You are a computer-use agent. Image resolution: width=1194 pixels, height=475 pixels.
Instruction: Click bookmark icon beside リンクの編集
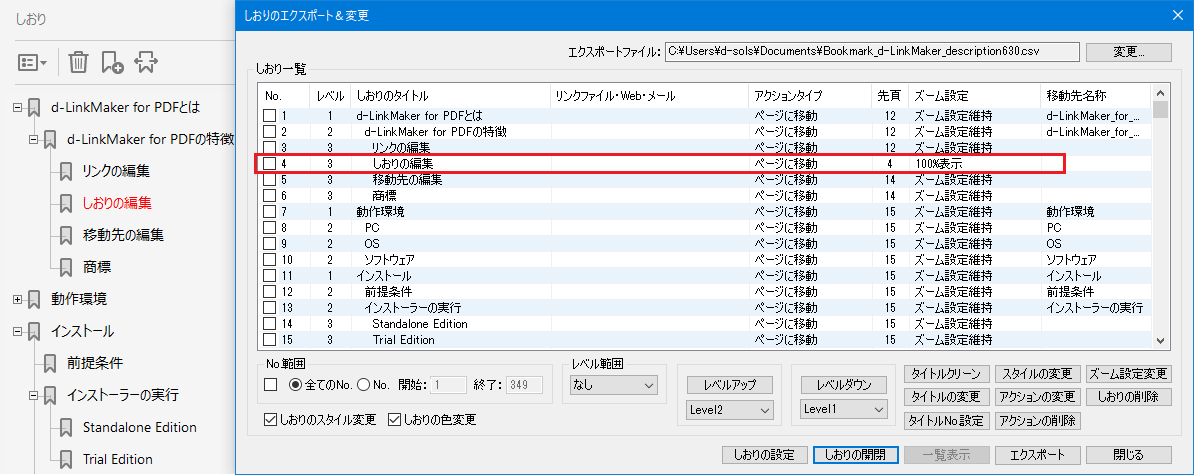[66, 171]
